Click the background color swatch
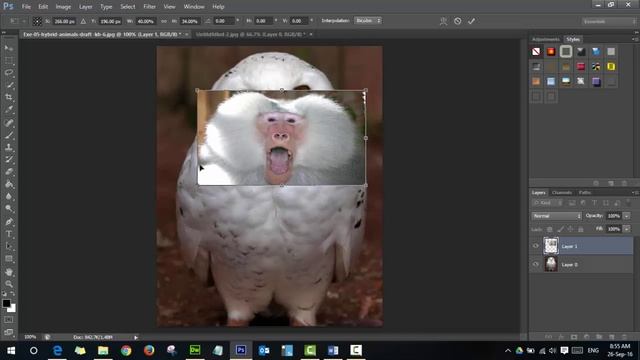 13,309
